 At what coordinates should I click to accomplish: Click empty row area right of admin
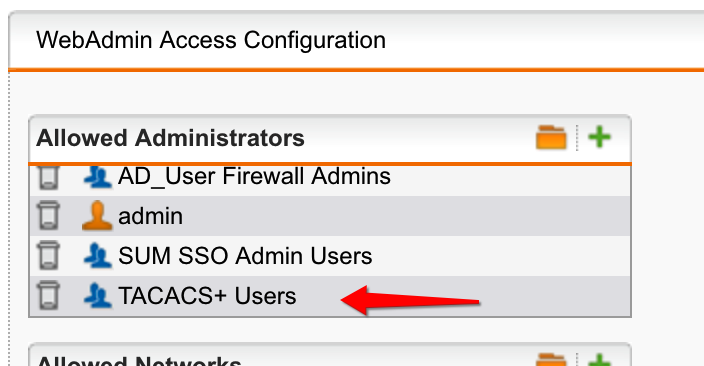click(404, 216)
